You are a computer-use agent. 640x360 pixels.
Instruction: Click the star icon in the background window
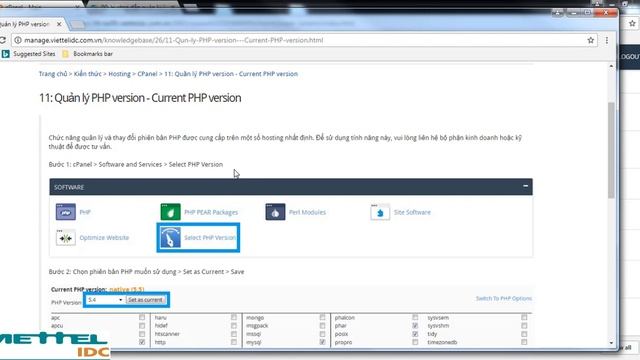click(x=632, y=24)
